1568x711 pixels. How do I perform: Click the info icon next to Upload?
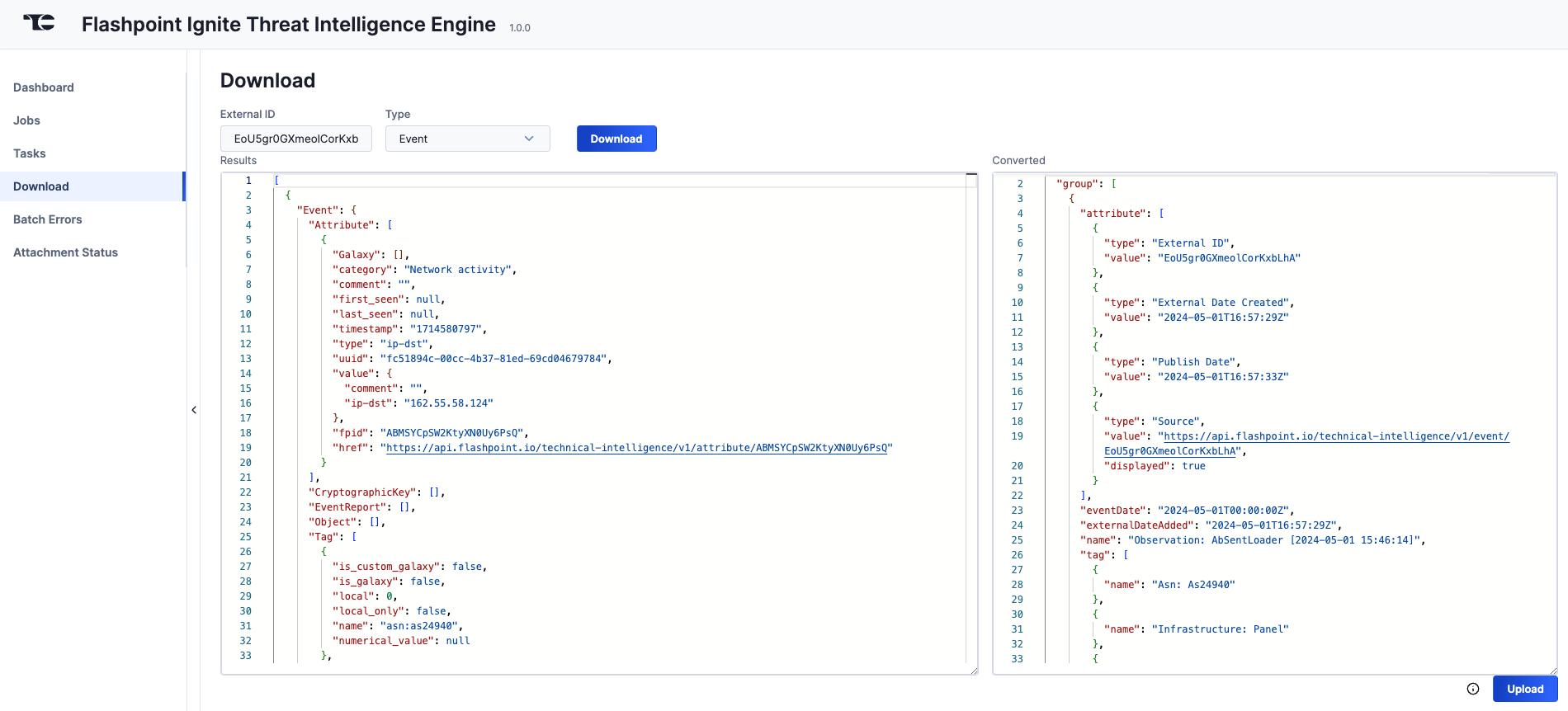1473,689
